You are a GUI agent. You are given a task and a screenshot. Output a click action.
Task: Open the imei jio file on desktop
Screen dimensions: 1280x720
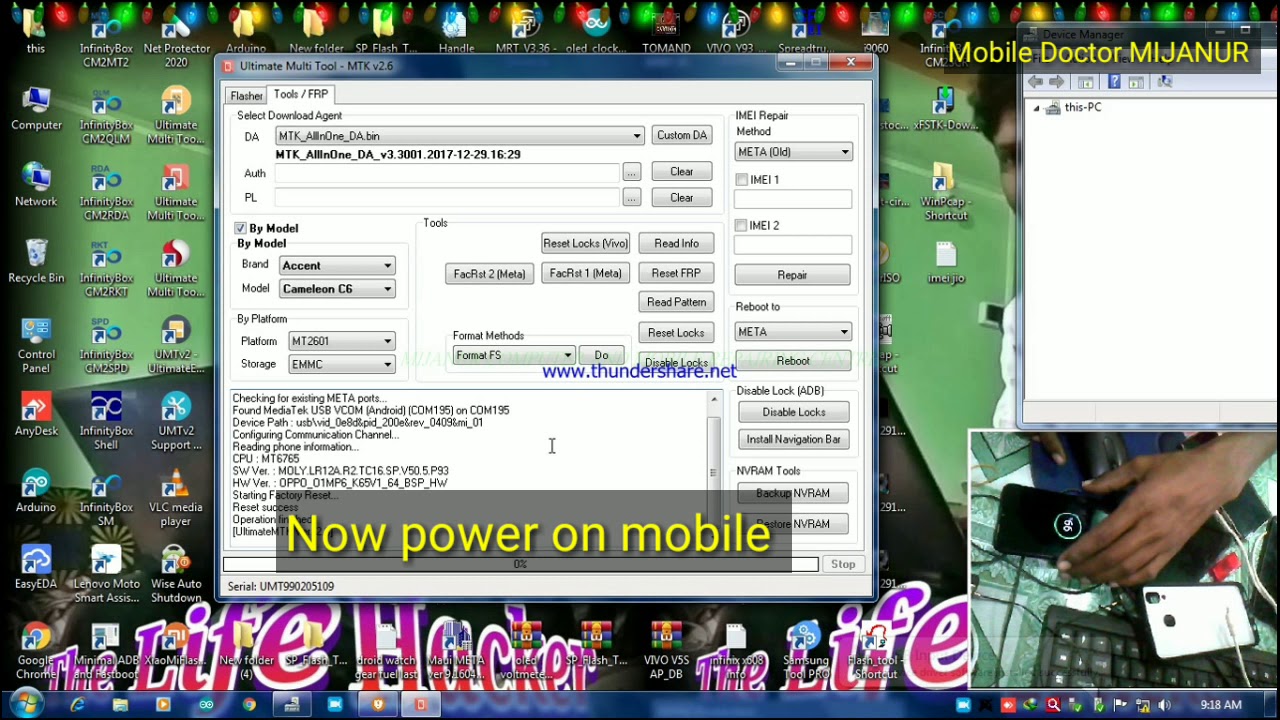946,262
